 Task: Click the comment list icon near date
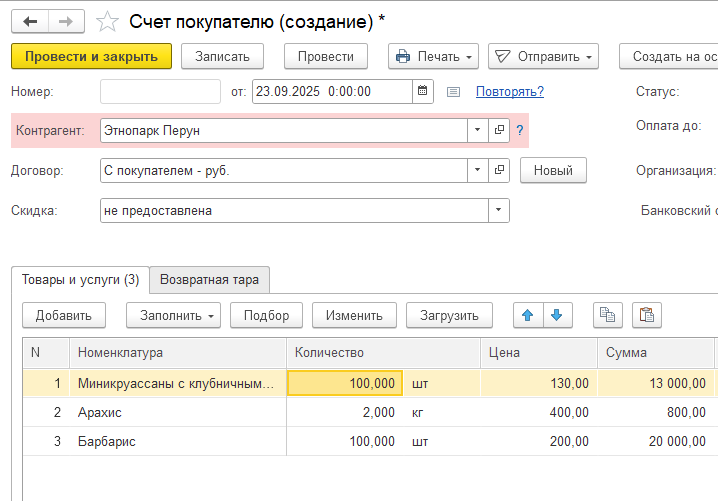(453, 92)
